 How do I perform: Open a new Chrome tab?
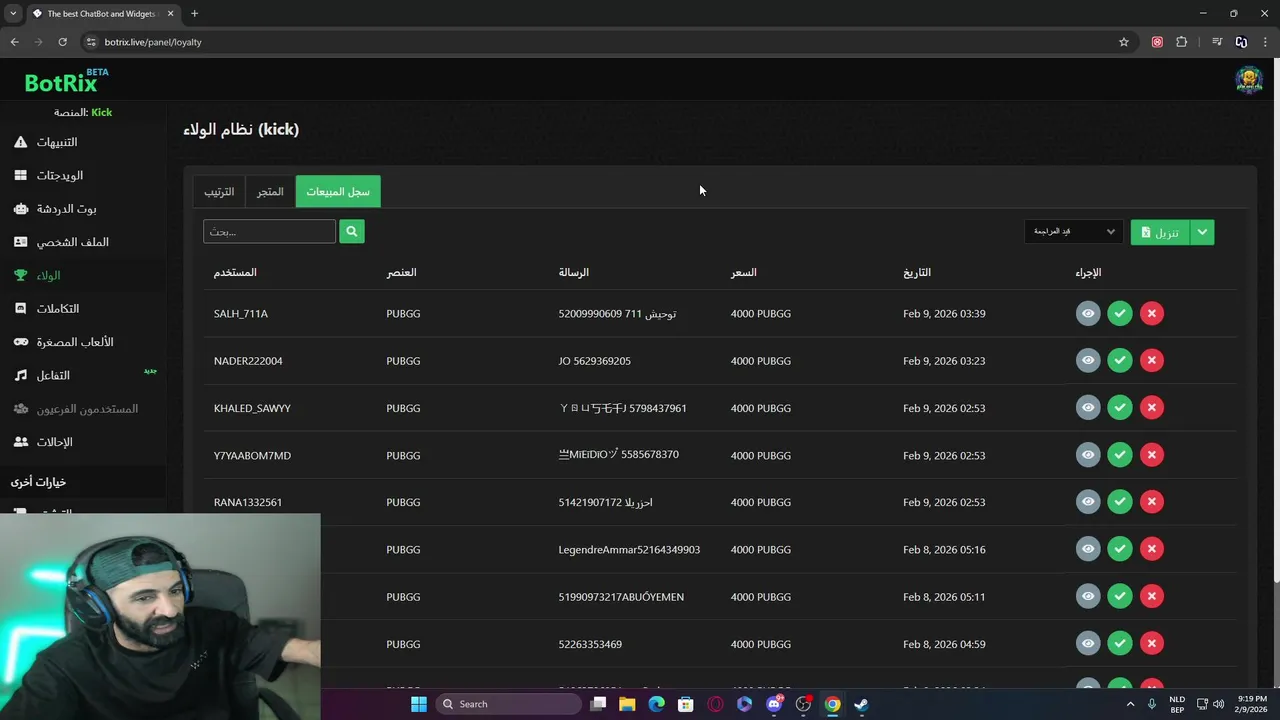pos(194,14)
